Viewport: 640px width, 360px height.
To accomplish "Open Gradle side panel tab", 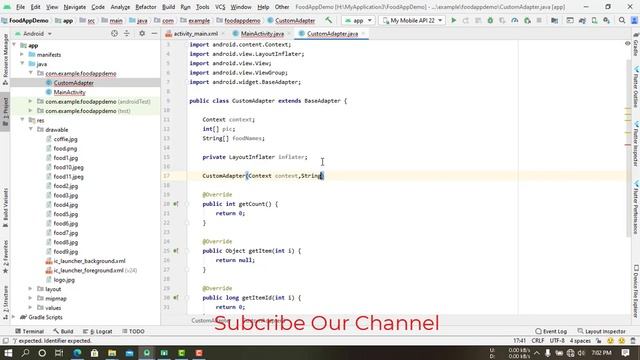I will [x=636, y=45].
